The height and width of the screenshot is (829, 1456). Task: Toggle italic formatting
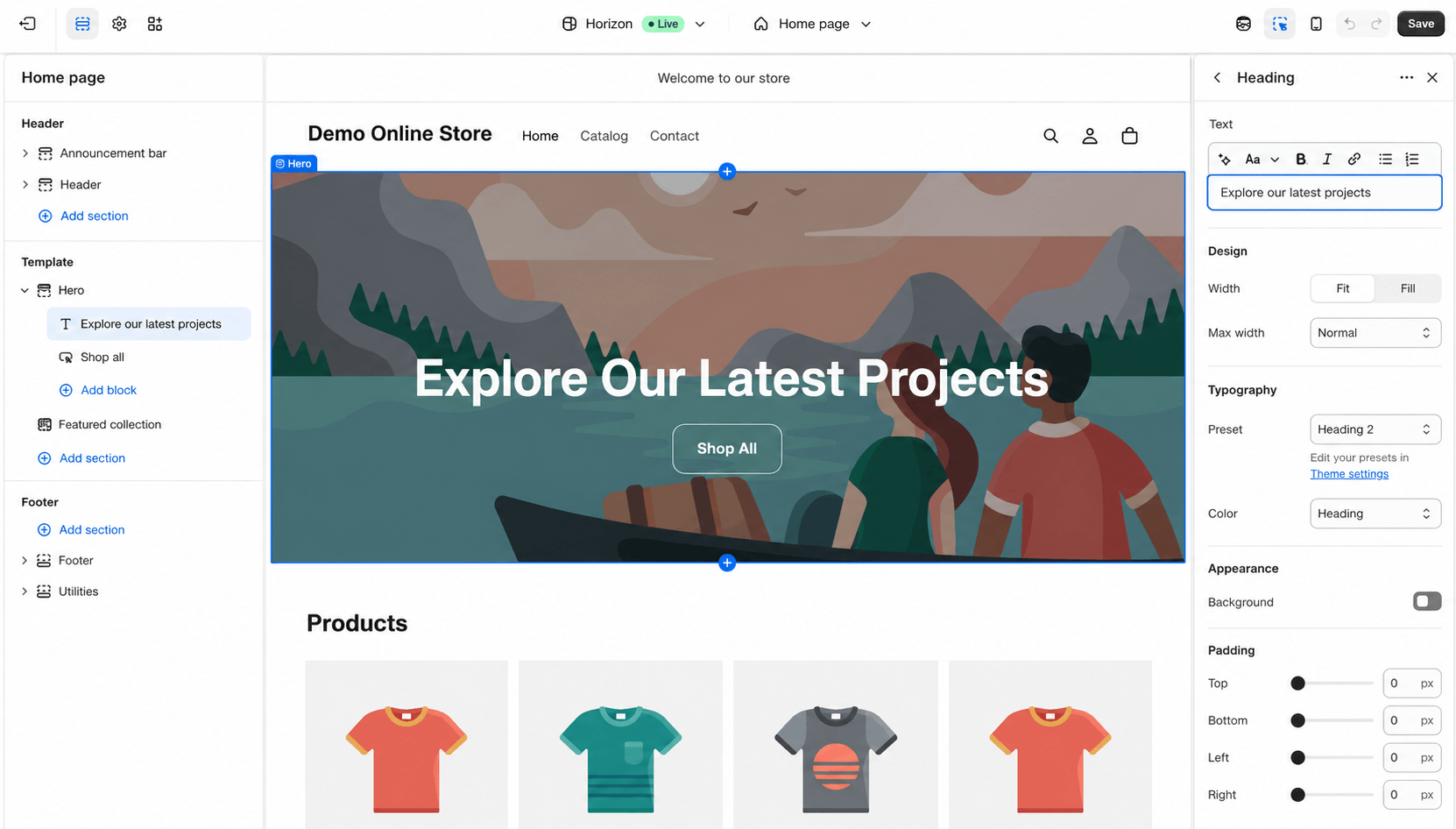[x=1327, y=159]
